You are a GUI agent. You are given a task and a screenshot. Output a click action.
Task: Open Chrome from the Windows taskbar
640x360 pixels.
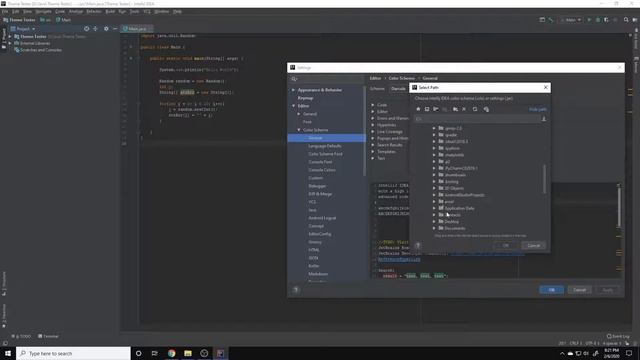tap(171, 353)
